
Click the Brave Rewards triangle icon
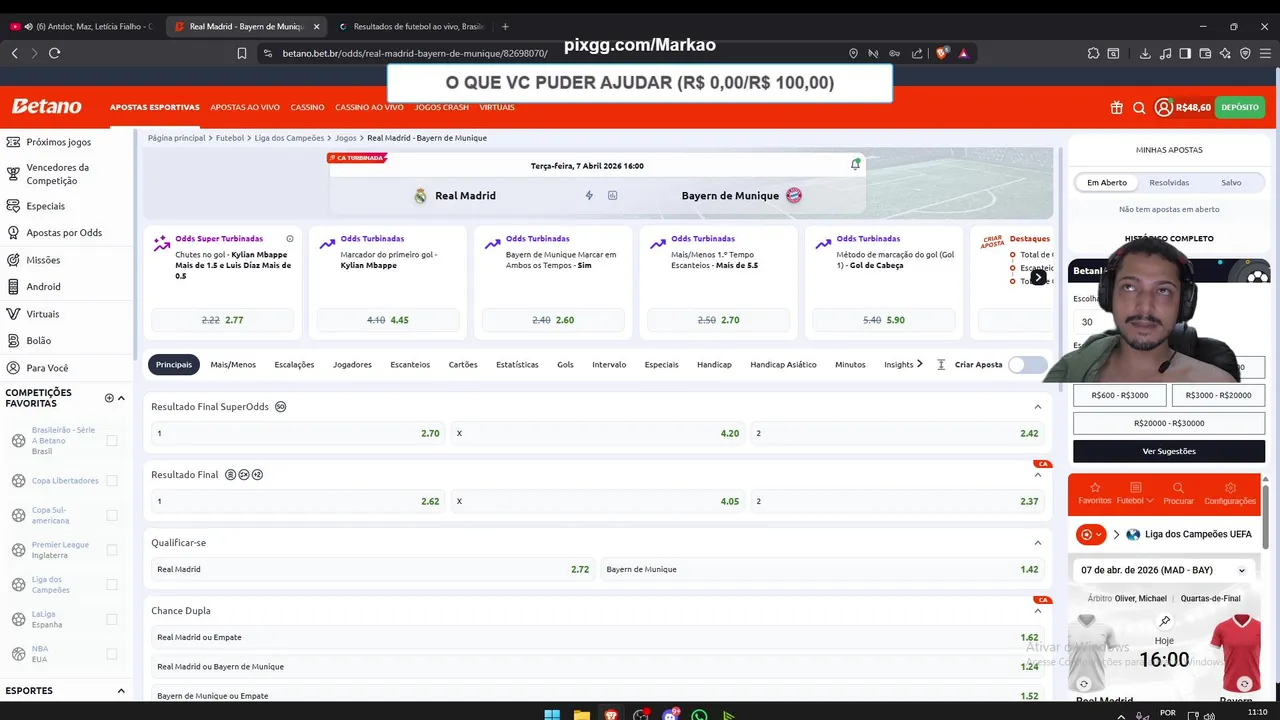click(x=963, y=53)
